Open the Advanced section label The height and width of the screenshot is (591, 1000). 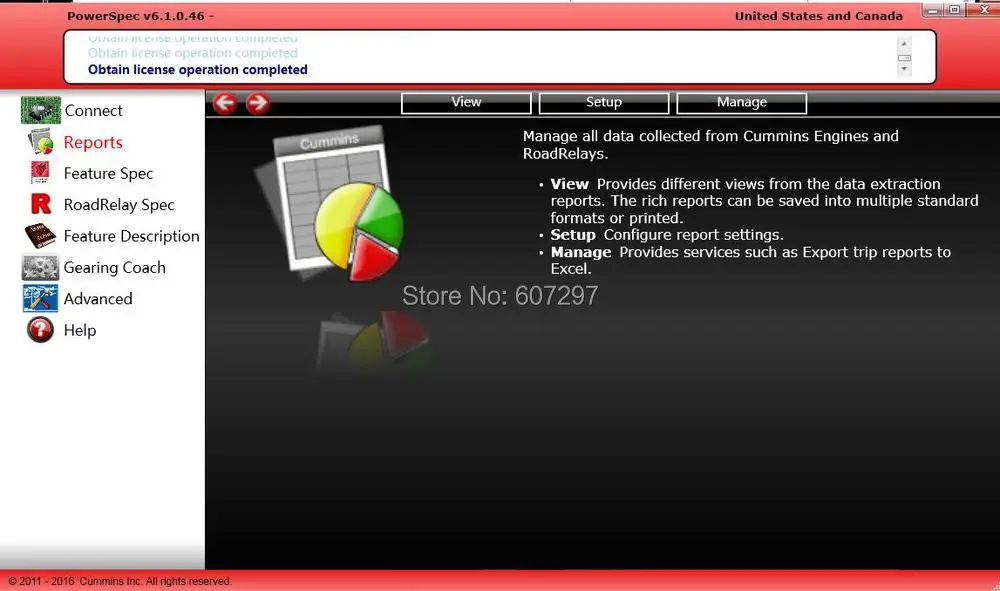[x=98, y=298]
